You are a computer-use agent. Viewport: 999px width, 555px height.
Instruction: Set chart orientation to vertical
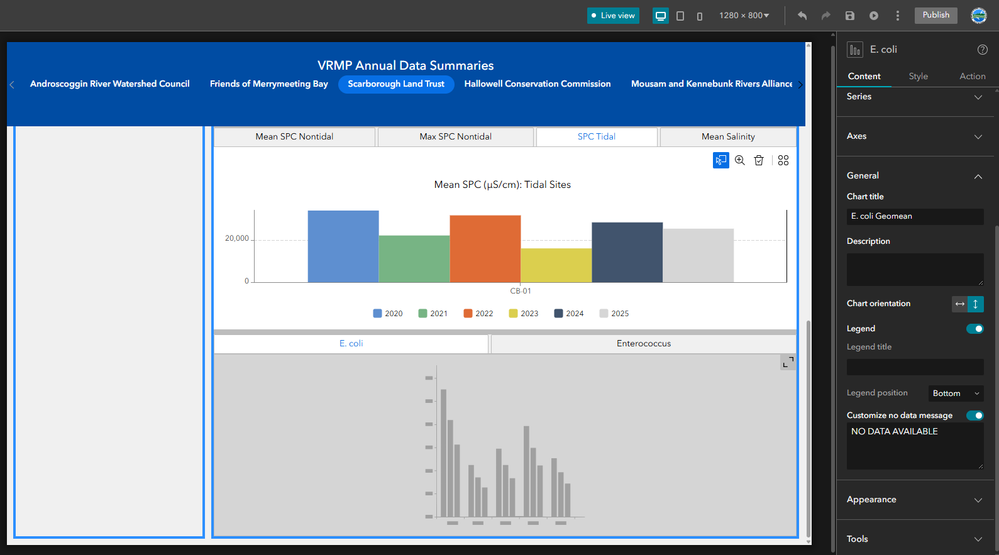(975, 304)
